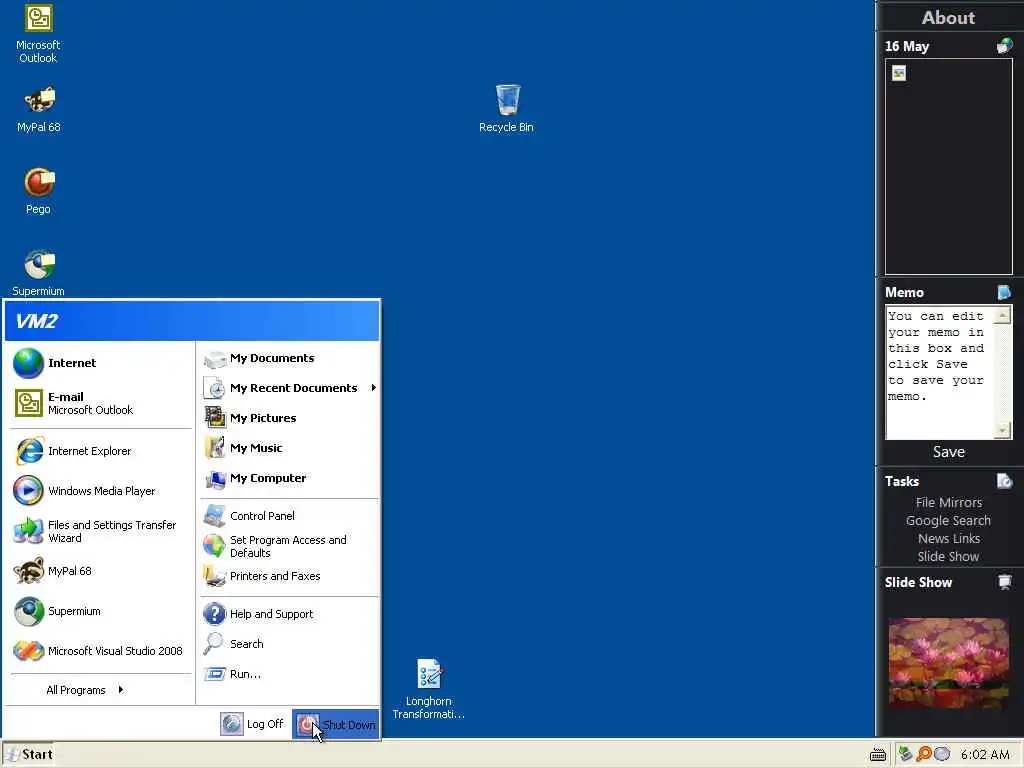Open MyPal 68 desktop icon
The image size is (1024, 768).
click(39, 109)
